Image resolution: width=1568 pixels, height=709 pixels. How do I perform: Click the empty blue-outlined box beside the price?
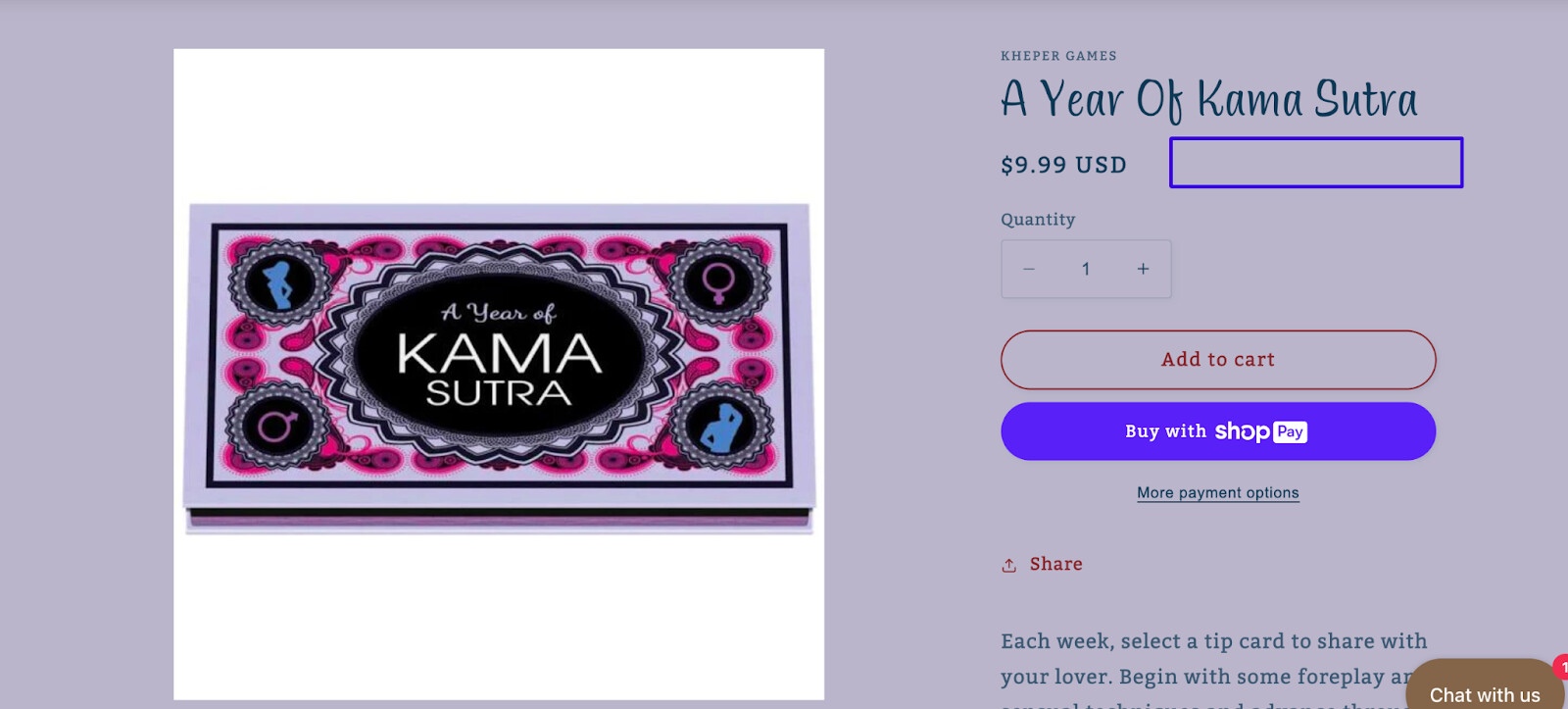1316,163
